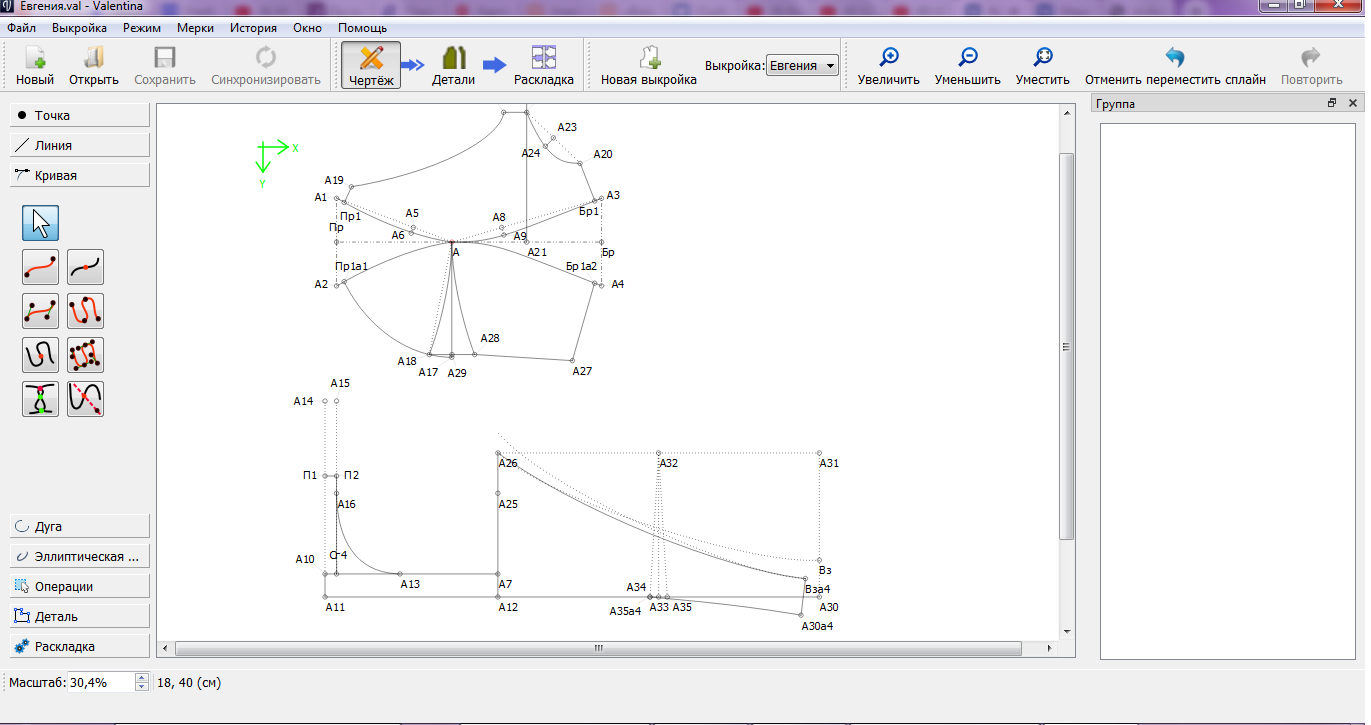
Task: Select the spline path tool
Action: coord(85,311)
